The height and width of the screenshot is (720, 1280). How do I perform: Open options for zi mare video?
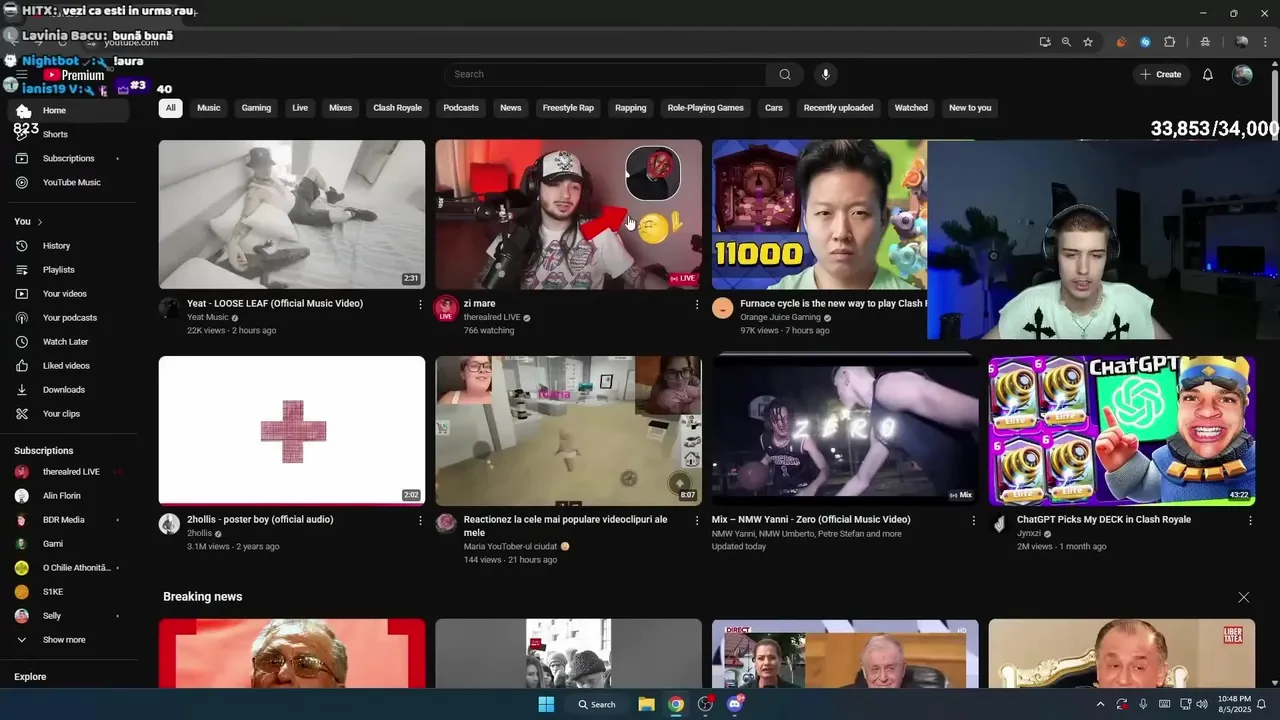pos(697,304)
